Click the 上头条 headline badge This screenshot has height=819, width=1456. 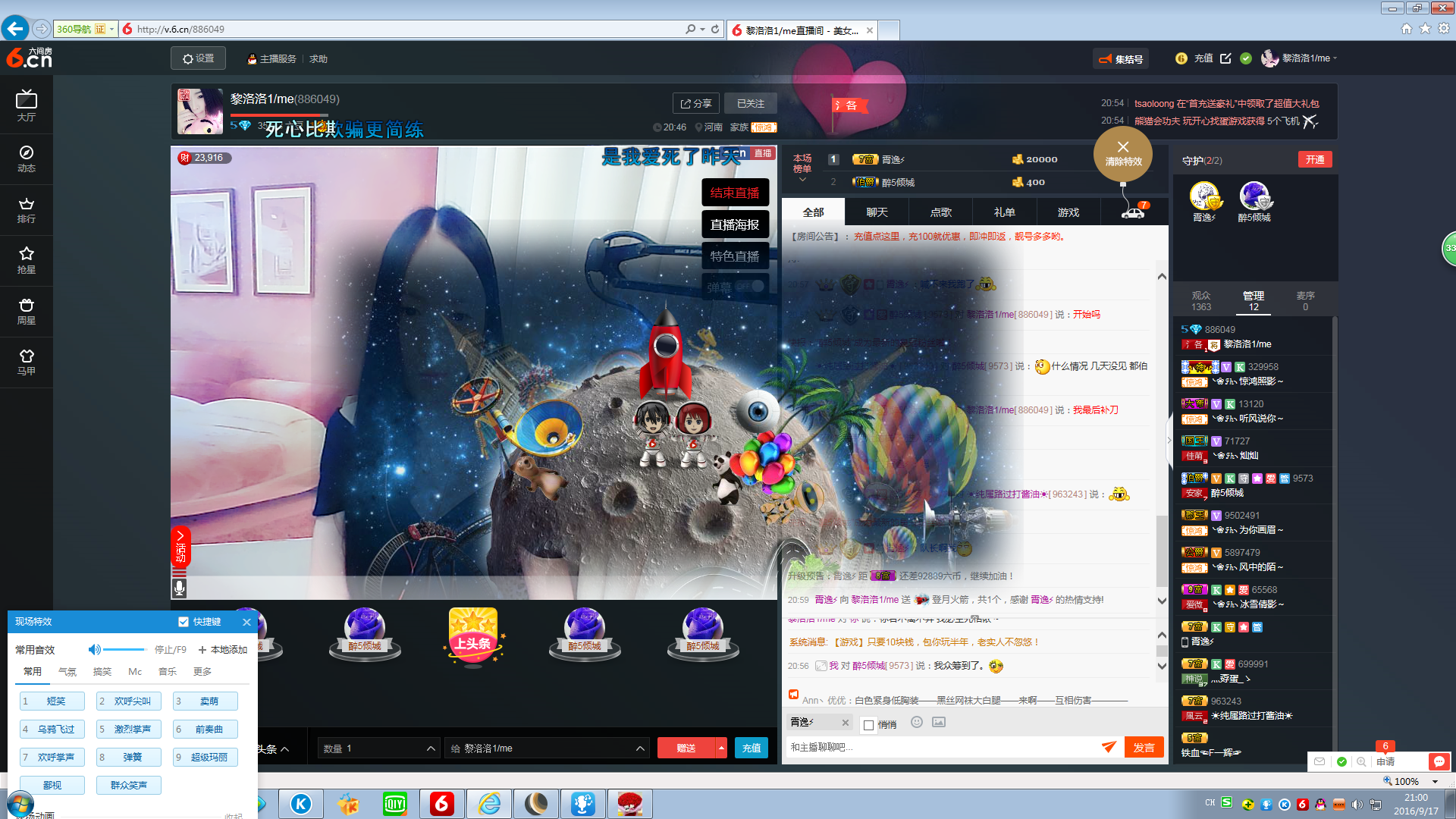click(473, 638)
